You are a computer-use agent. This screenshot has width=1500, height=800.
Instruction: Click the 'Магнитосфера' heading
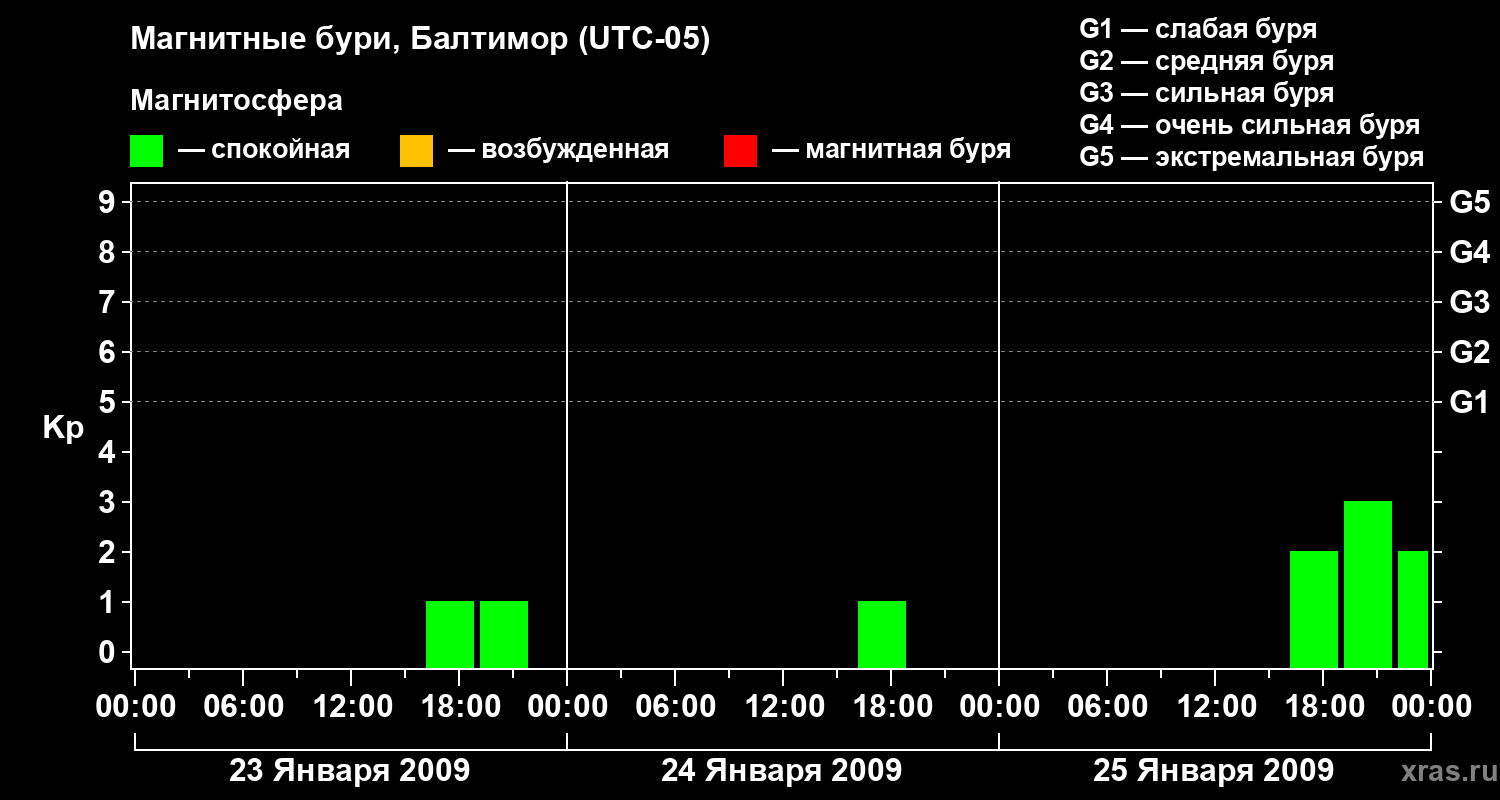point(237,101)
